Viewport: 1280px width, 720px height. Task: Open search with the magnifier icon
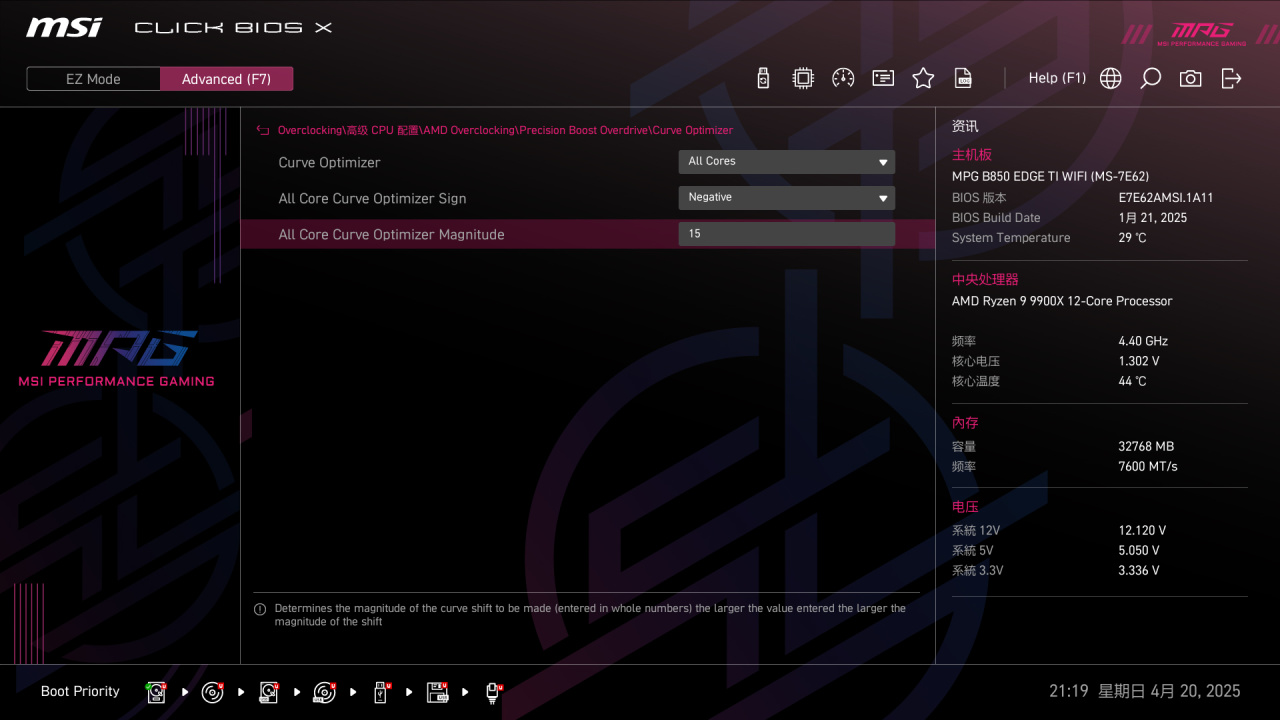tap(1150, 78)
